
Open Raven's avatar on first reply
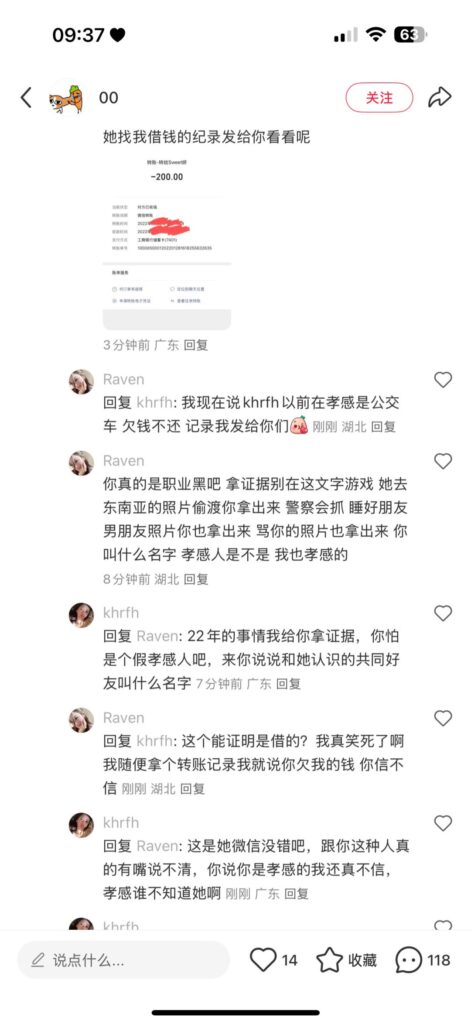point(82,381)
